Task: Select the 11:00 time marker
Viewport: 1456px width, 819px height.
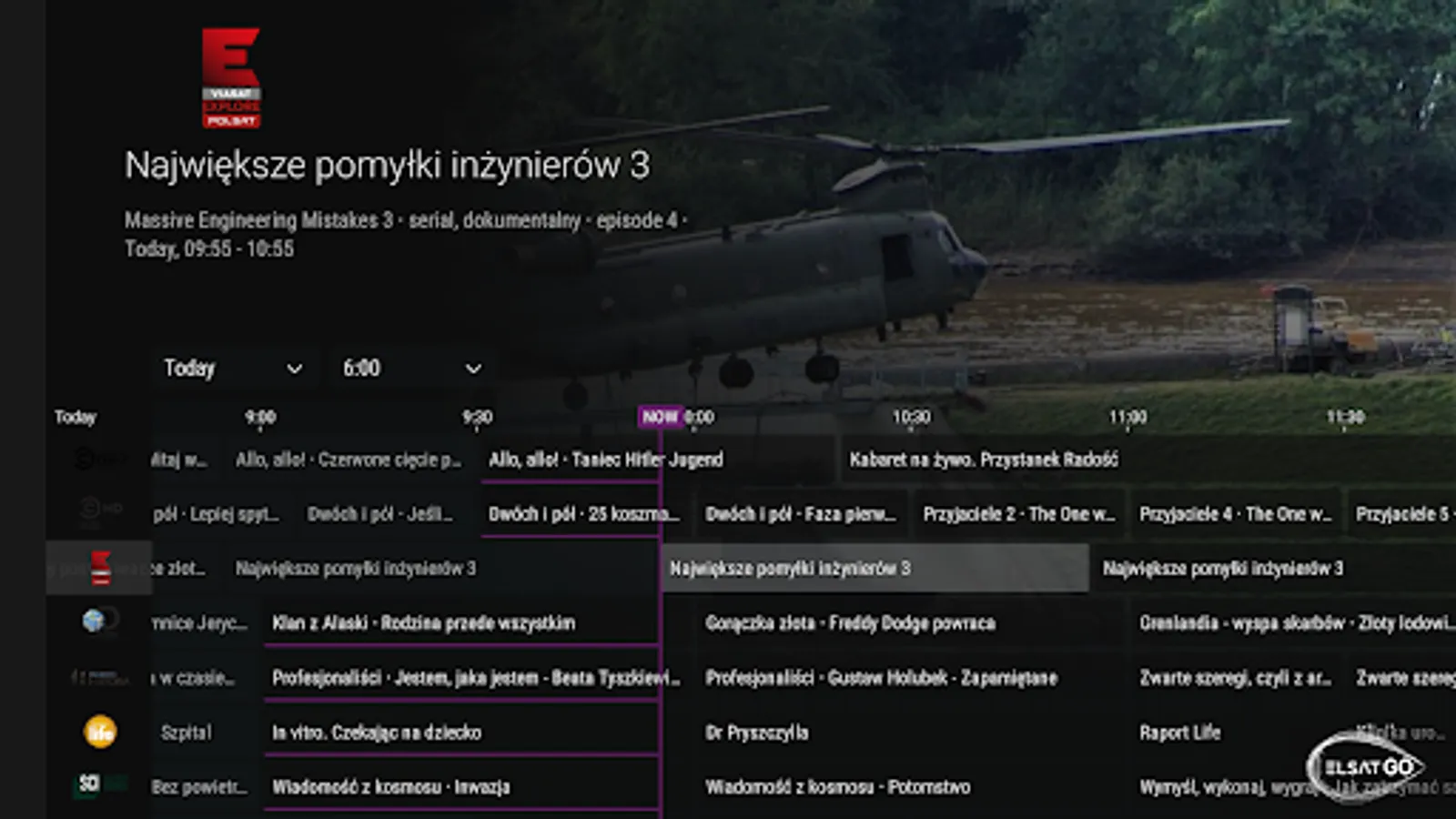Action: coord(1127,417)
